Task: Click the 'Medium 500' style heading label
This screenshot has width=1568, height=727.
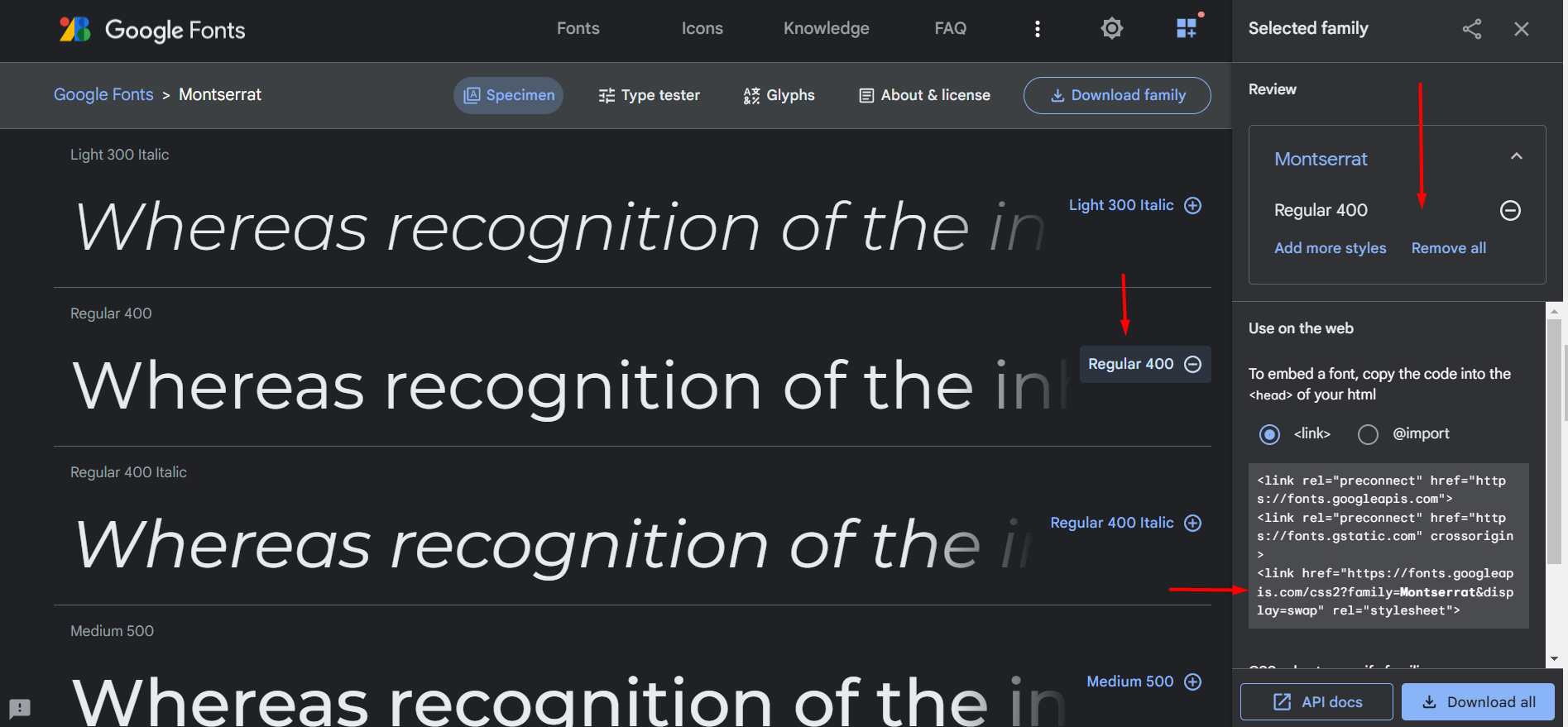Action: pyautogui.click(x=112, y=631)
